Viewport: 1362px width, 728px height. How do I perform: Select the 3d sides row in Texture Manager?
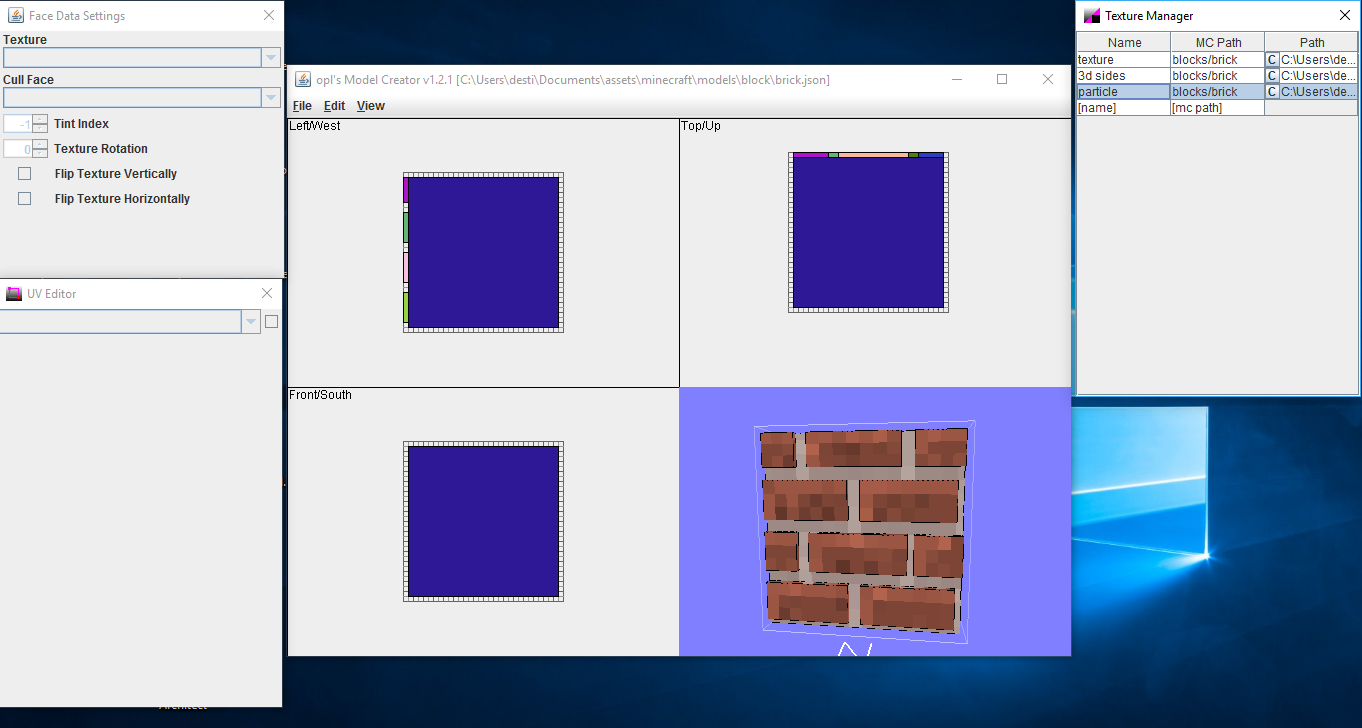1122,75
